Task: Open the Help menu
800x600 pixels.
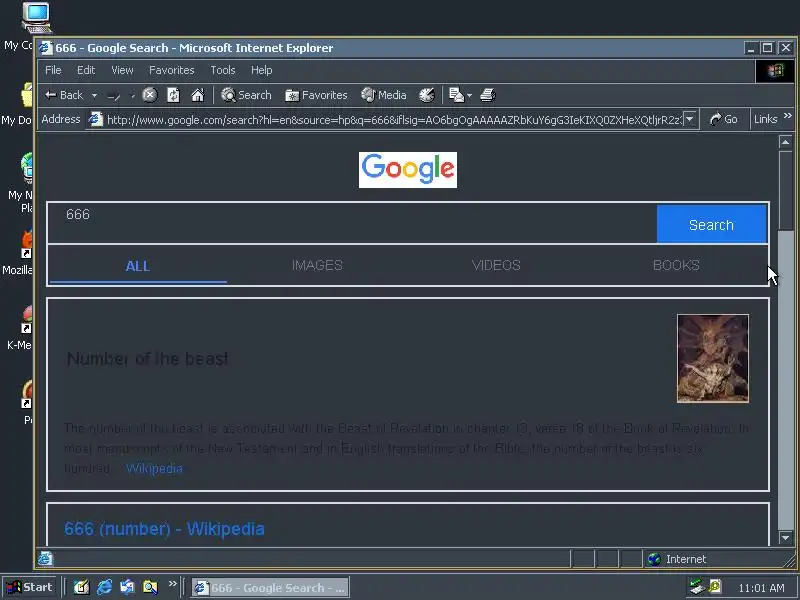Action: [x=261, y=70]
